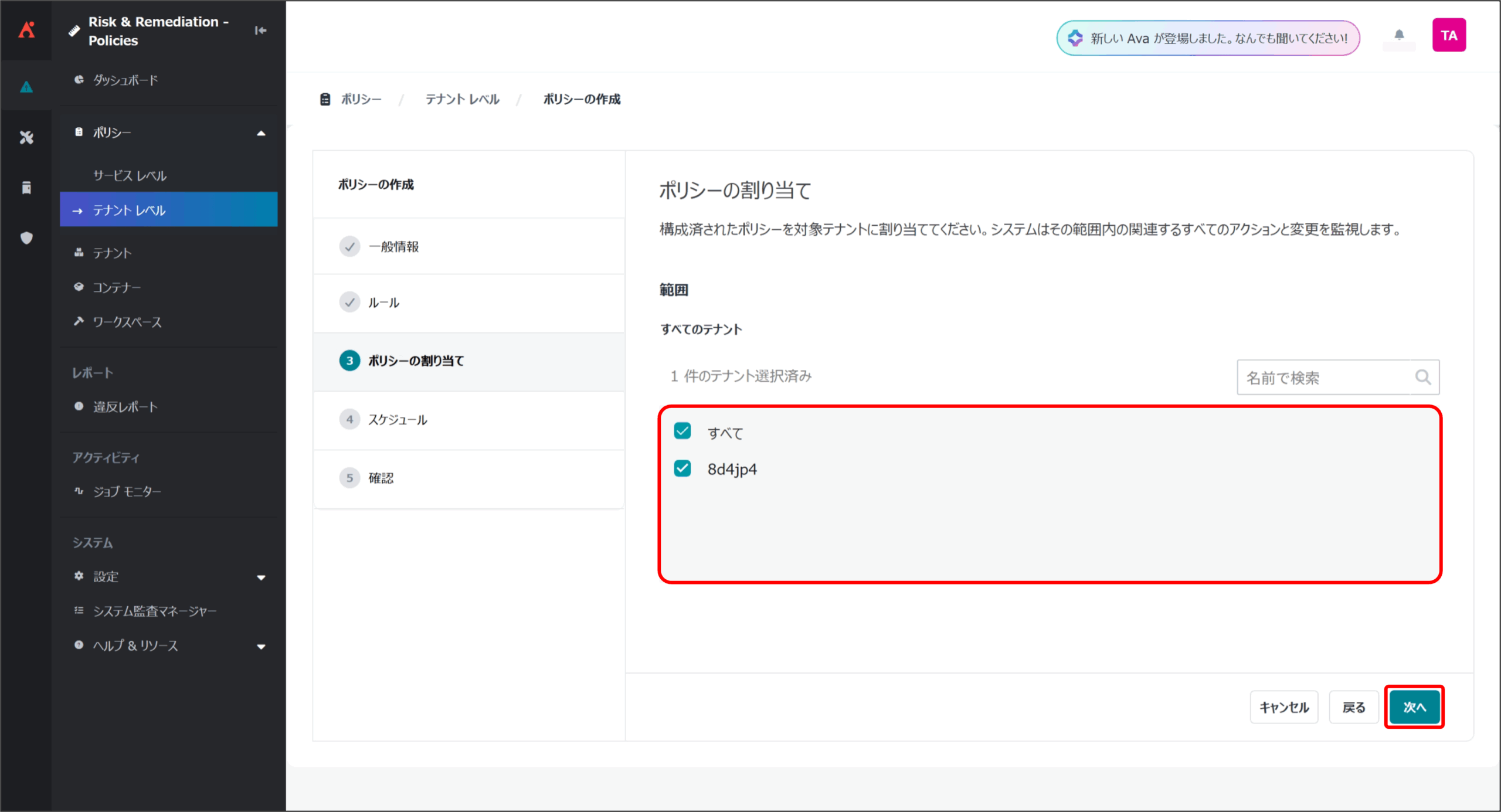Open the notification bell
The width and height of the screenshot is (1501, 812).
[1399, 35]
